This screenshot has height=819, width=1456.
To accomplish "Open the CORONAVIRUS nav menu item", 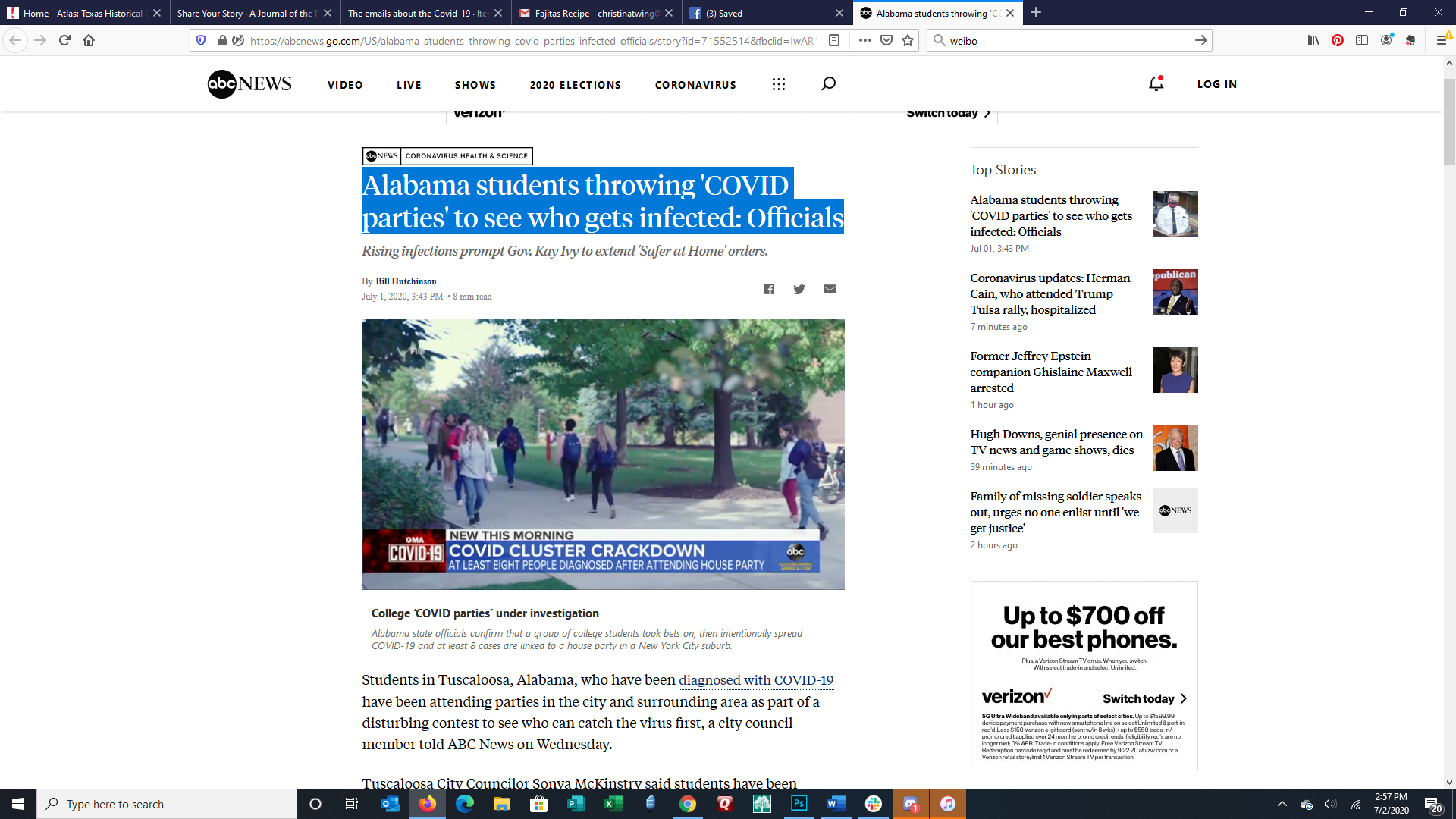I will (x=695, y=85).
